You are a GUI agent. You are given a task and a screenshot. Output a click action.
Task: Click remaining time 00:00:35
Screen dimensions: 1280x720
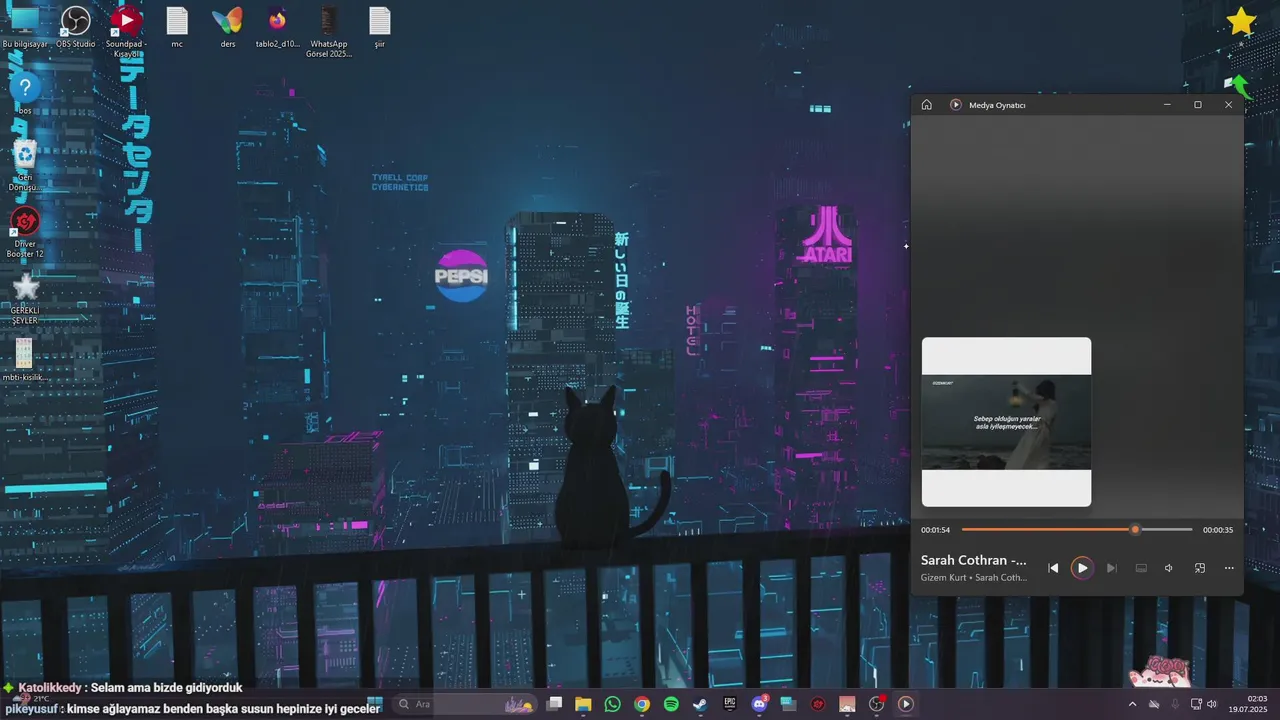(x=1218, y=530)
